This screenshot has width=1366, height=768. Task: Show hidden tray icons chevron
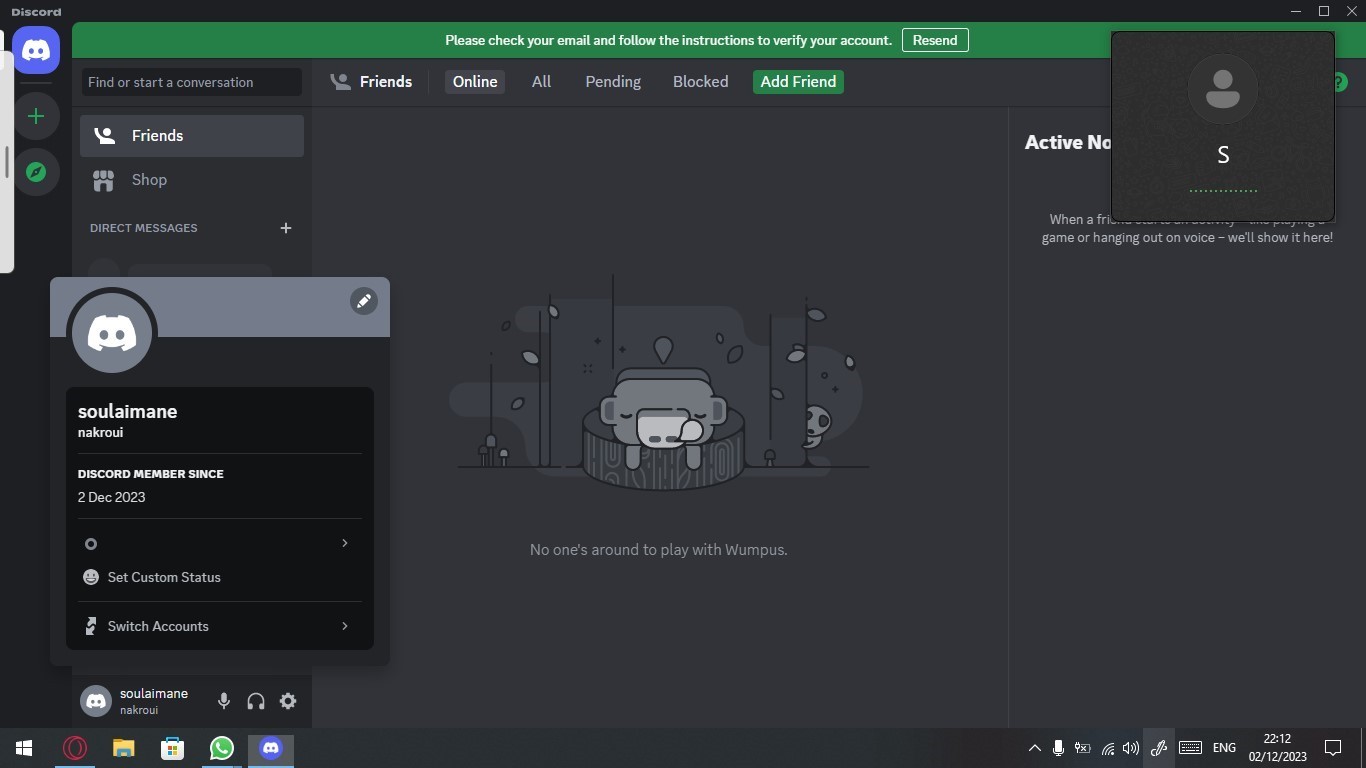click(x=1034, y=748)
